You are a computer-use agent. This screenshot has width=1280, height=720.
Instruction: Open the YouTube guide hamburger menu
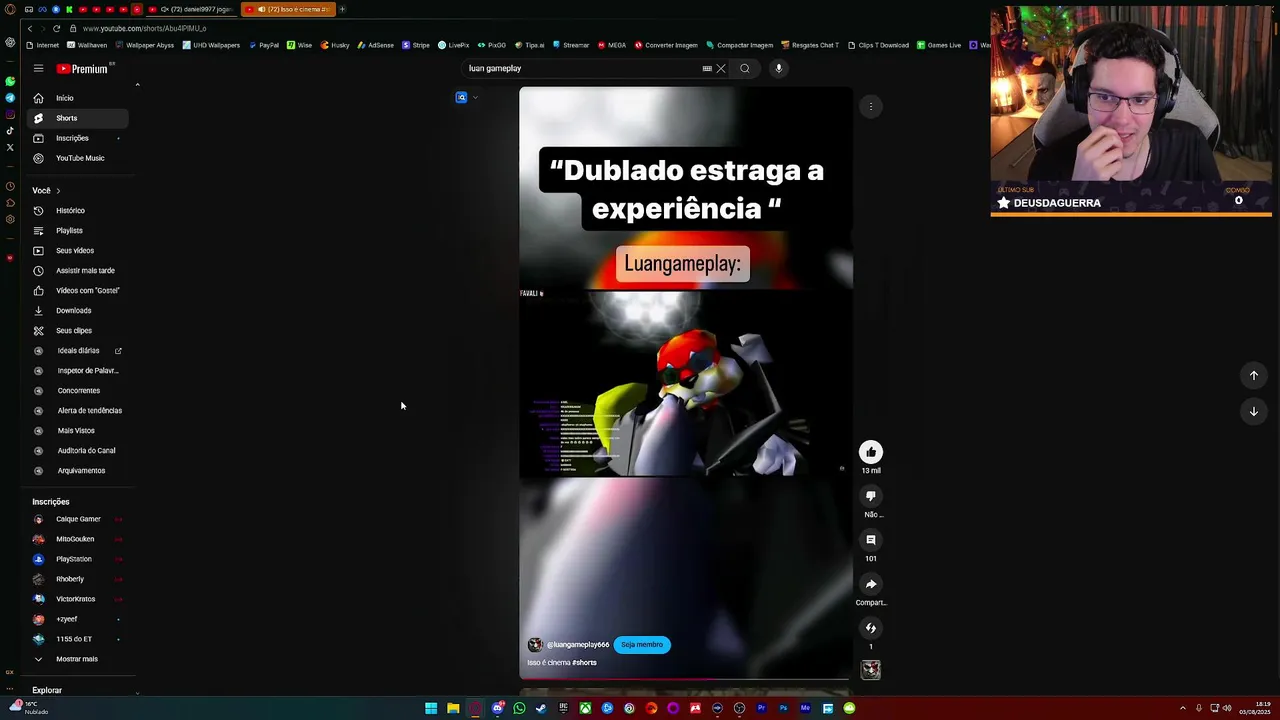(38, 69)
